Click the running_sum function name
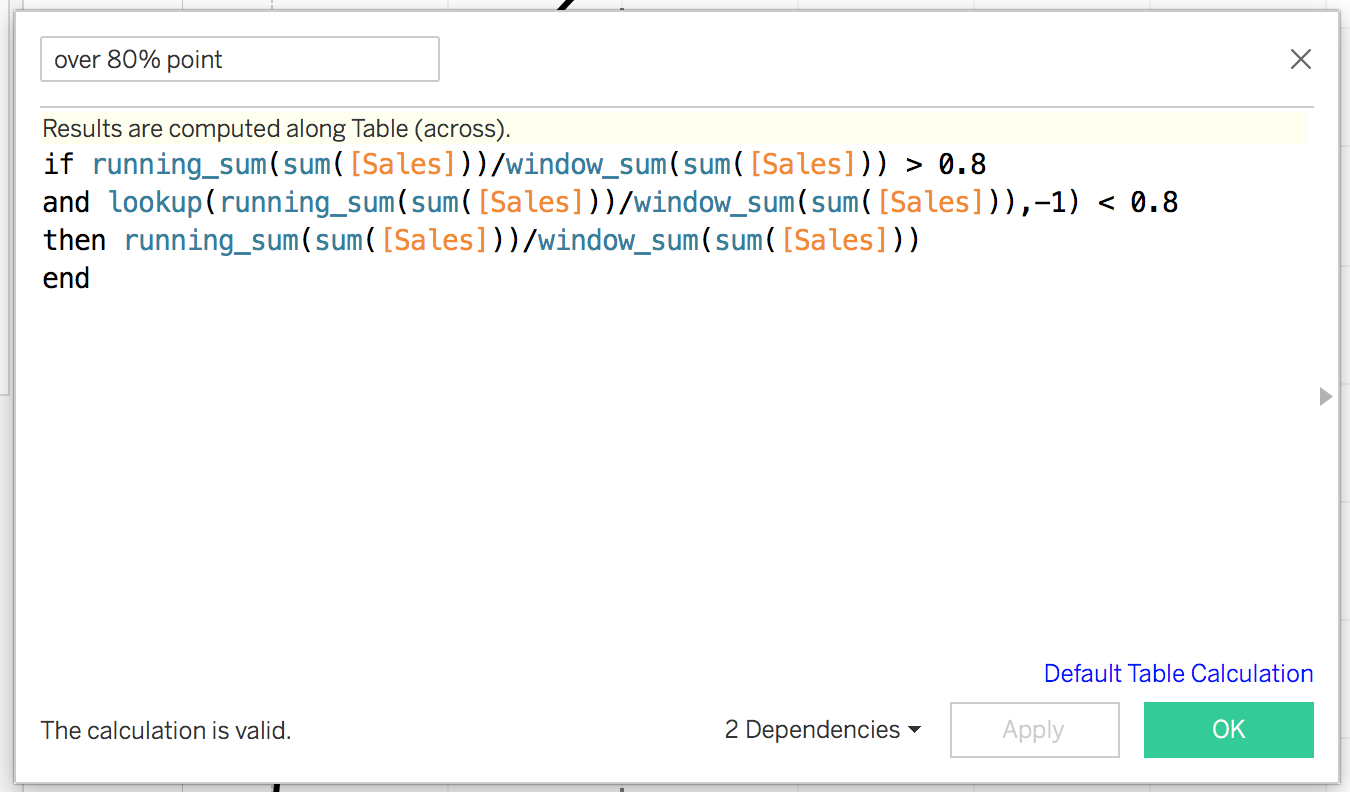The height and width of the screenshot is (792, 1350). (x=179, y=163)
